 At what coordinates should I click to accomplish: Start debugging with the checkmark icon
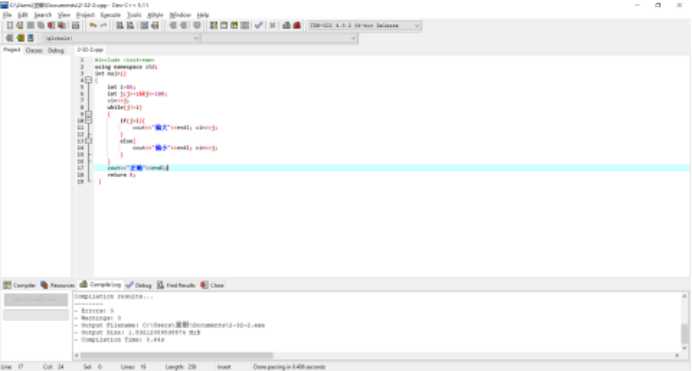(259, 26)
